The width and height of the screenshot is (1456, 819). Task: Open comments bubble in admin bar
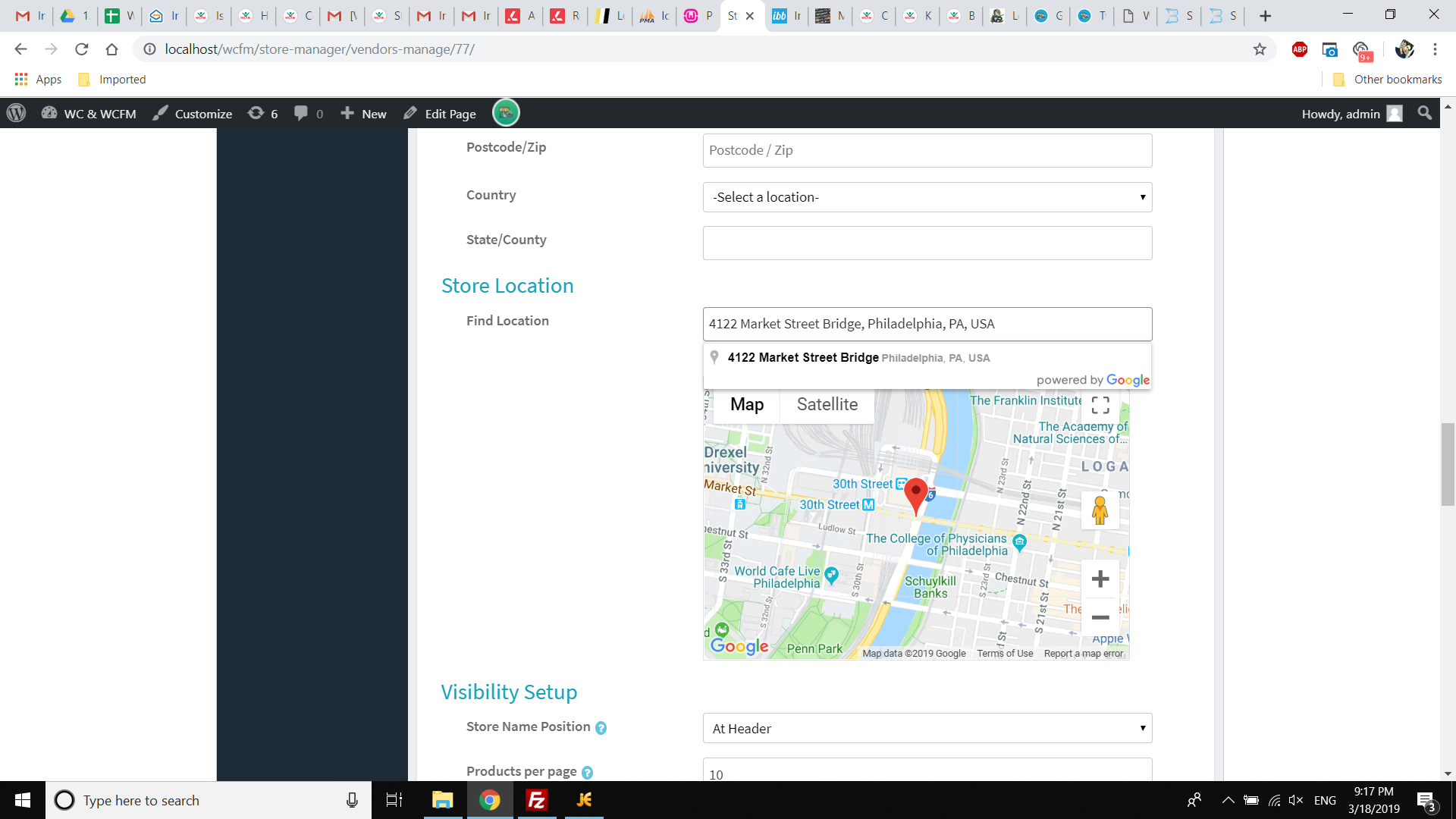pos(309,114)
